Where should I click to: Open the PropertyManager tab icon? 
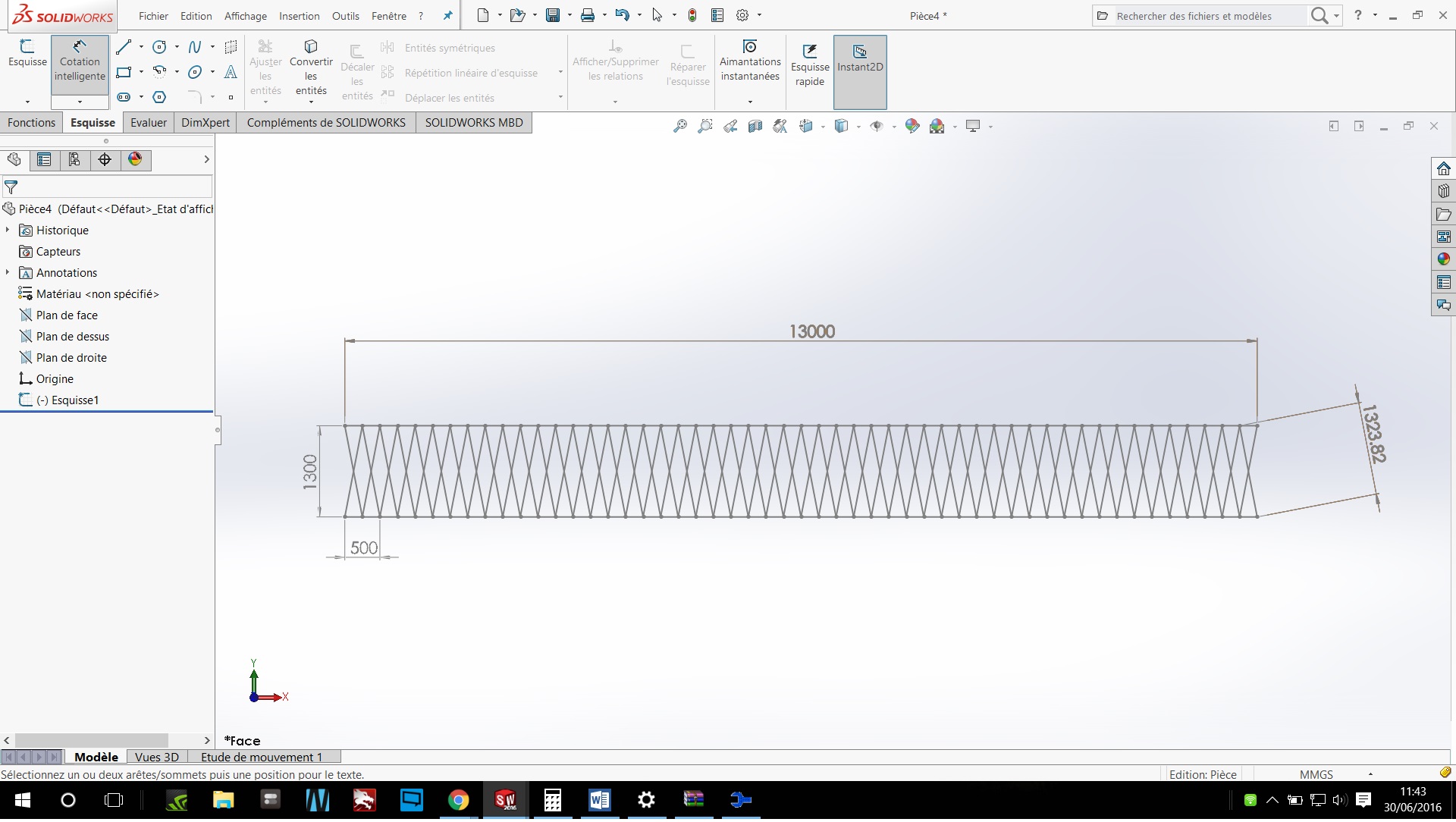pyautogui.click(x=44, y=159)
